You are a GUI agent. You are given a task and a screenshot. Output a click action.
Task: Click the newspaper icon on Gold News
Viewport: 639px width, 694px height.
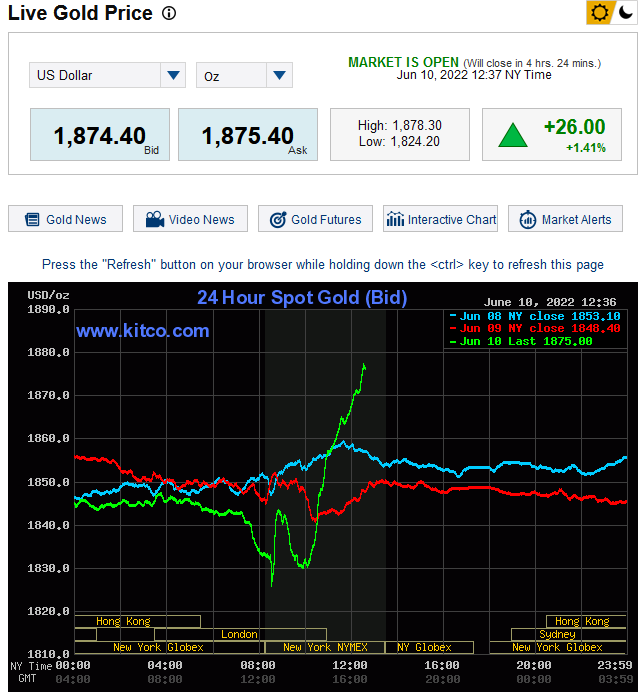tap(32, 220)
